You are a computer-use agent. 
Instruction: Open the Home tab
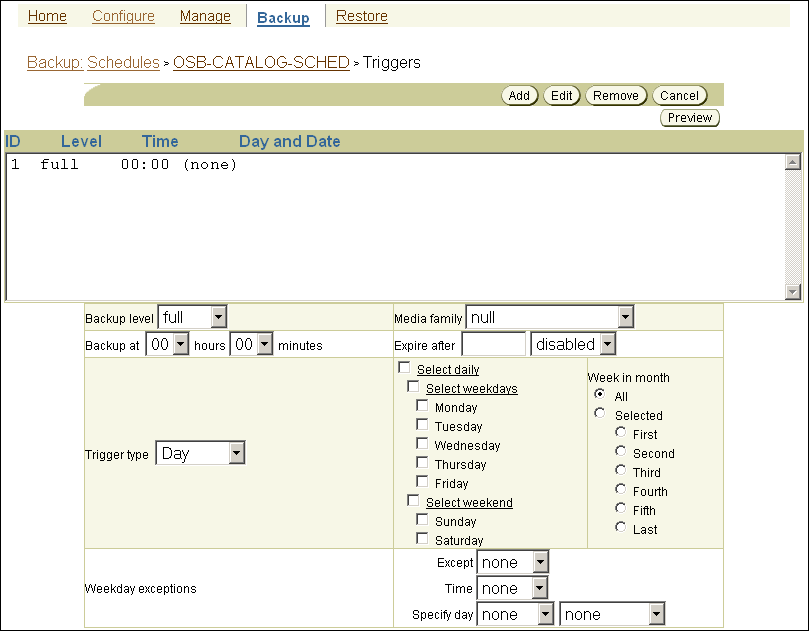pos(47,16)
